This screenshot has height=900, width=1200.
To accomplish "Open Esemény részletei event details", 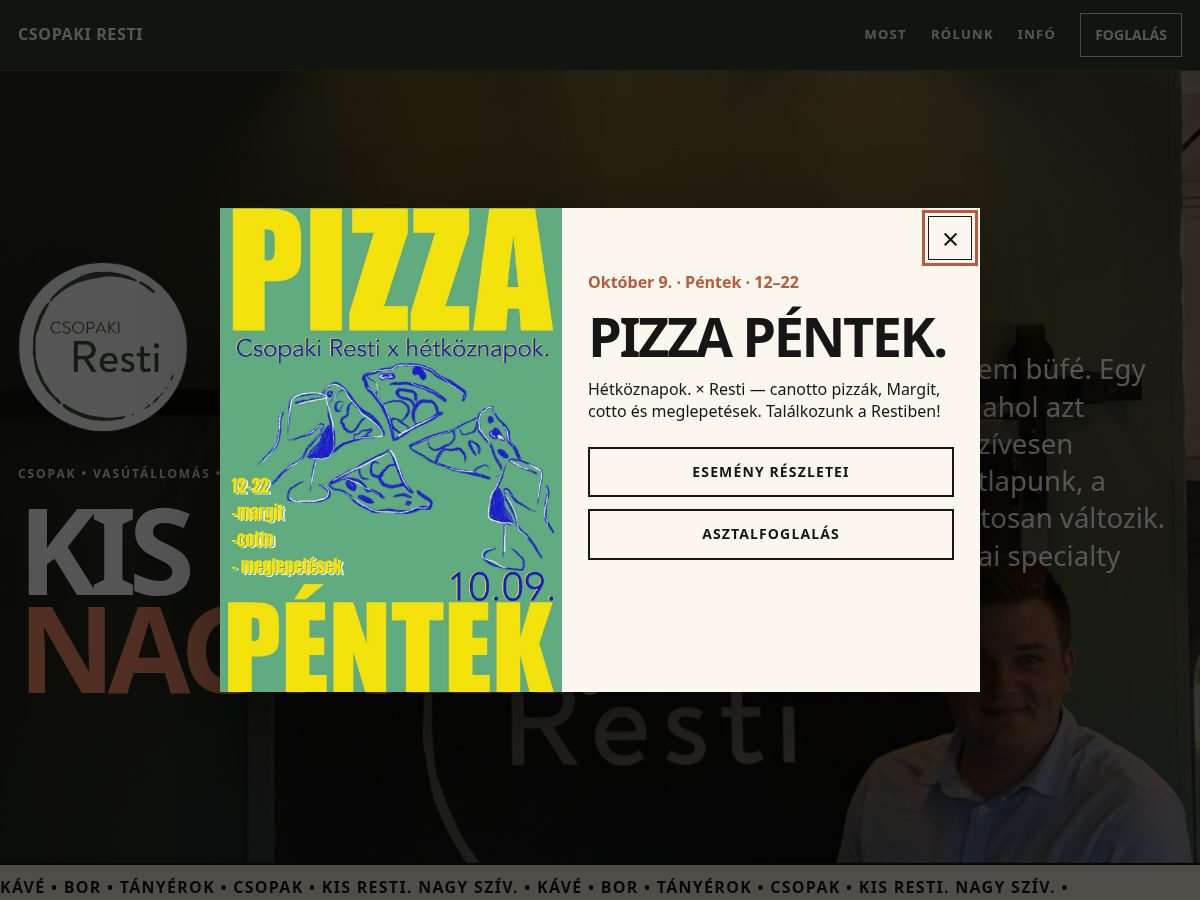I will tap(770, 472).
